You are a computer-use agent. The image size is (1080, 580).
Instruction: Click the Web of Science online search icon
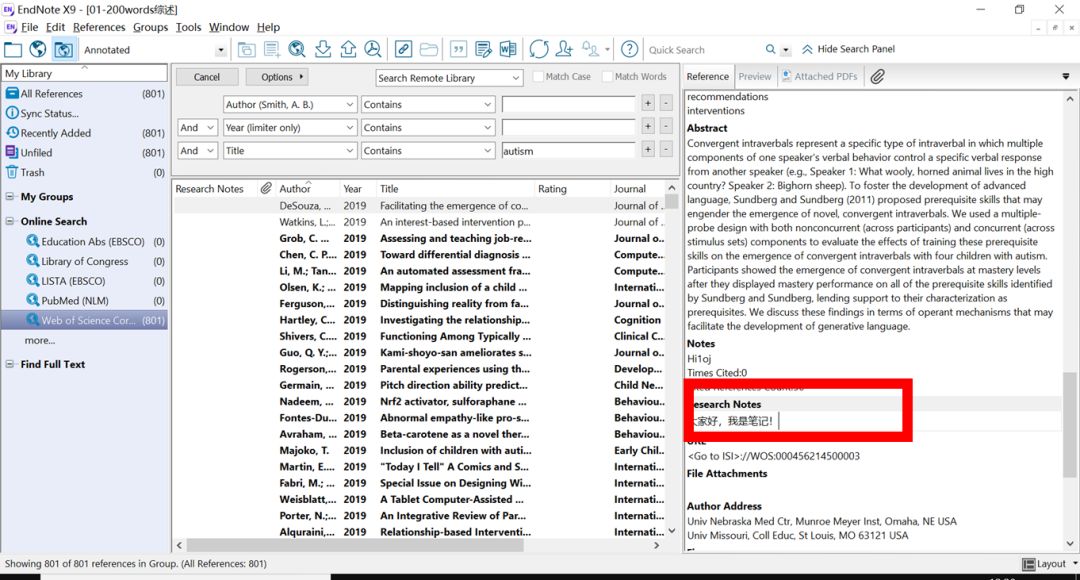(32, 320)
